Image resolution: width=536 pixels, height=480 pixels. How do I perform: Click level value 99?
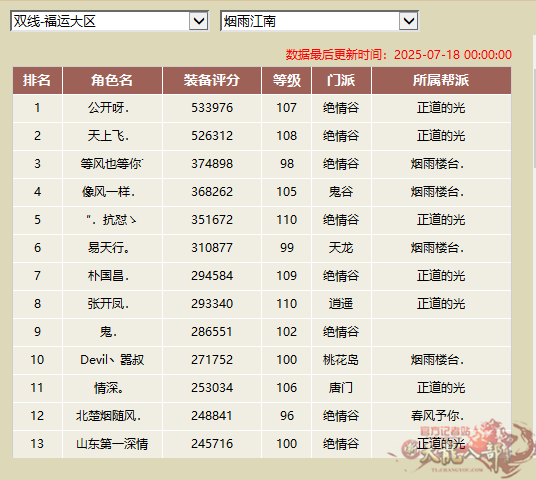tap(287, 248)
